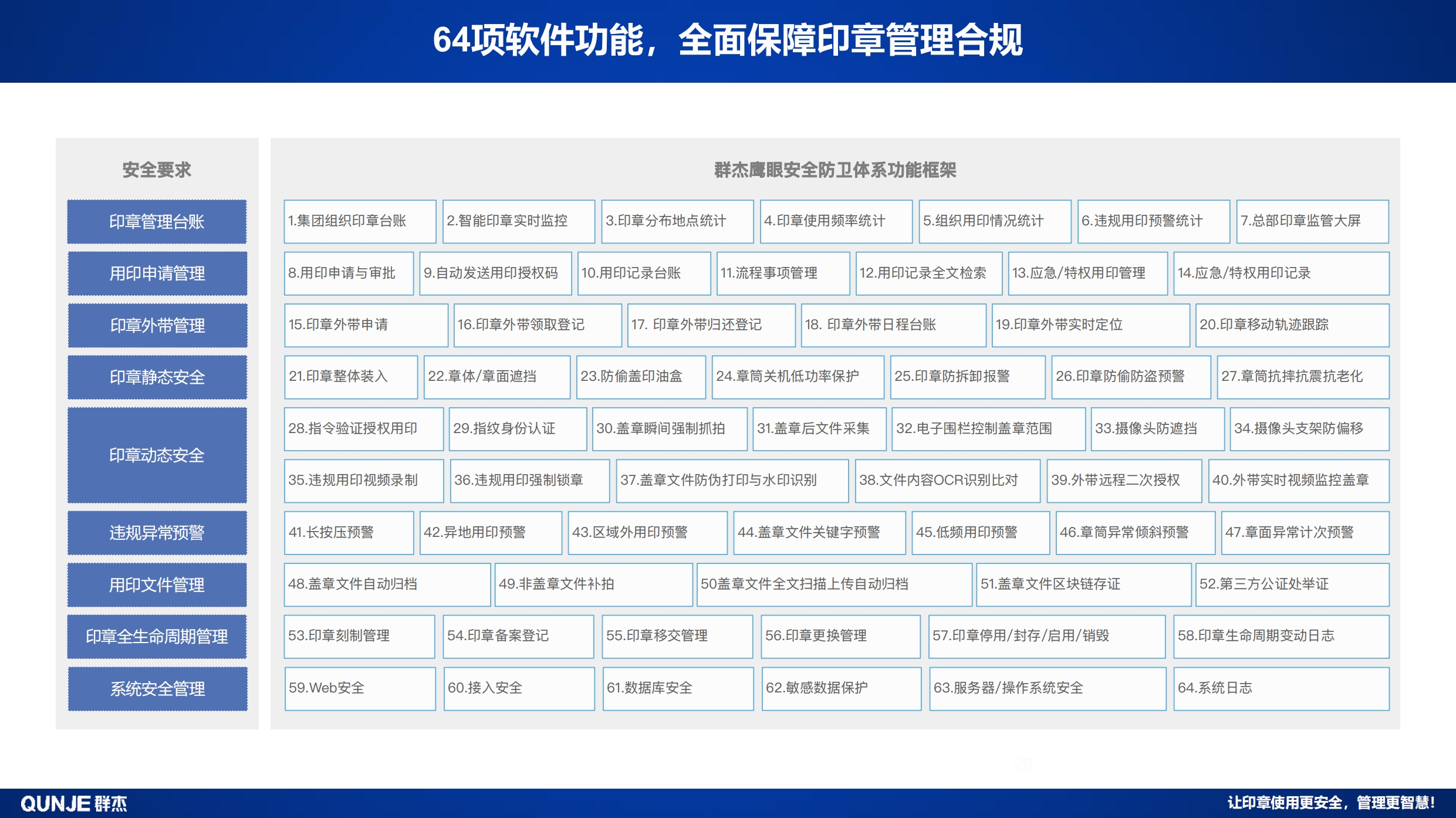Select the 印章全生命周期管理 block
1456x818 pixels.
tap(157, 637)
